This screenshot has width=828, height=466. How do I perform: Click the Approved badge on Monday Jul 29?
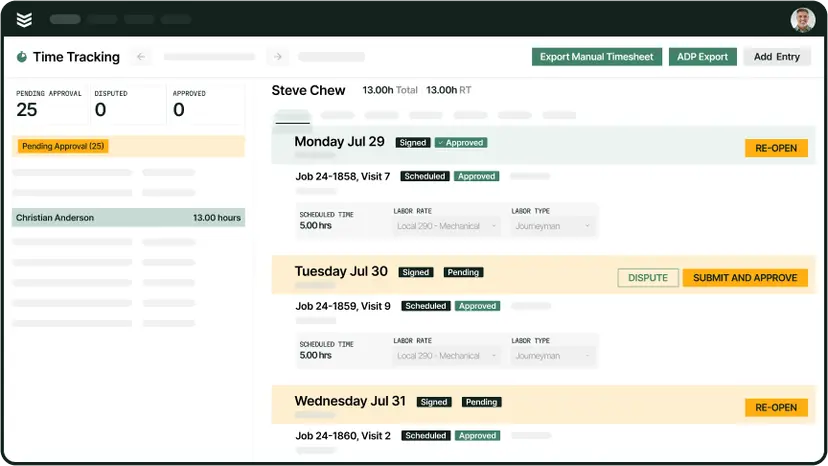pos(461,143)
